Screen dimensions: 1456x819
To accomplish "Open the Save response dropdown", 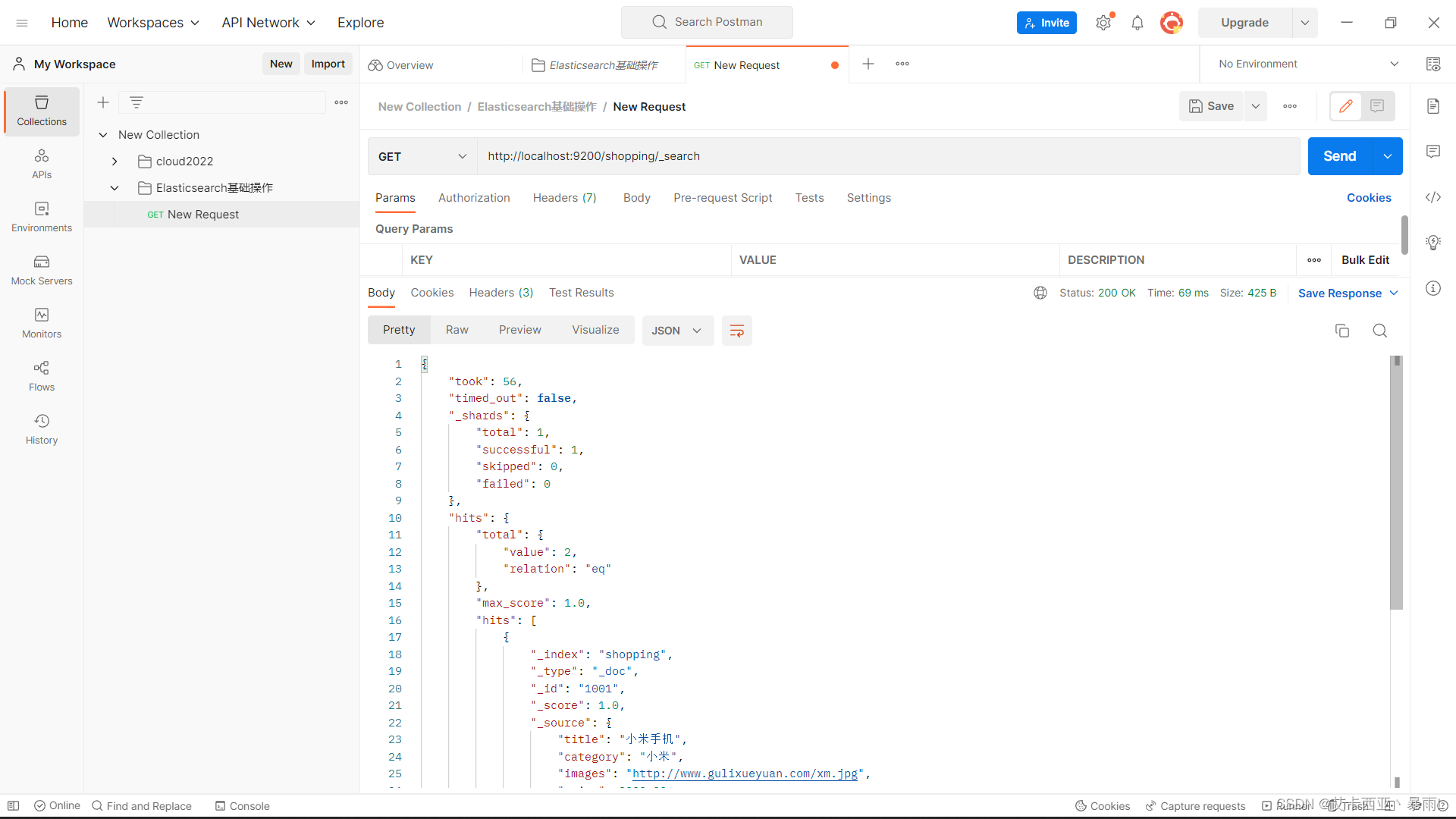I will coord(1393,293).
